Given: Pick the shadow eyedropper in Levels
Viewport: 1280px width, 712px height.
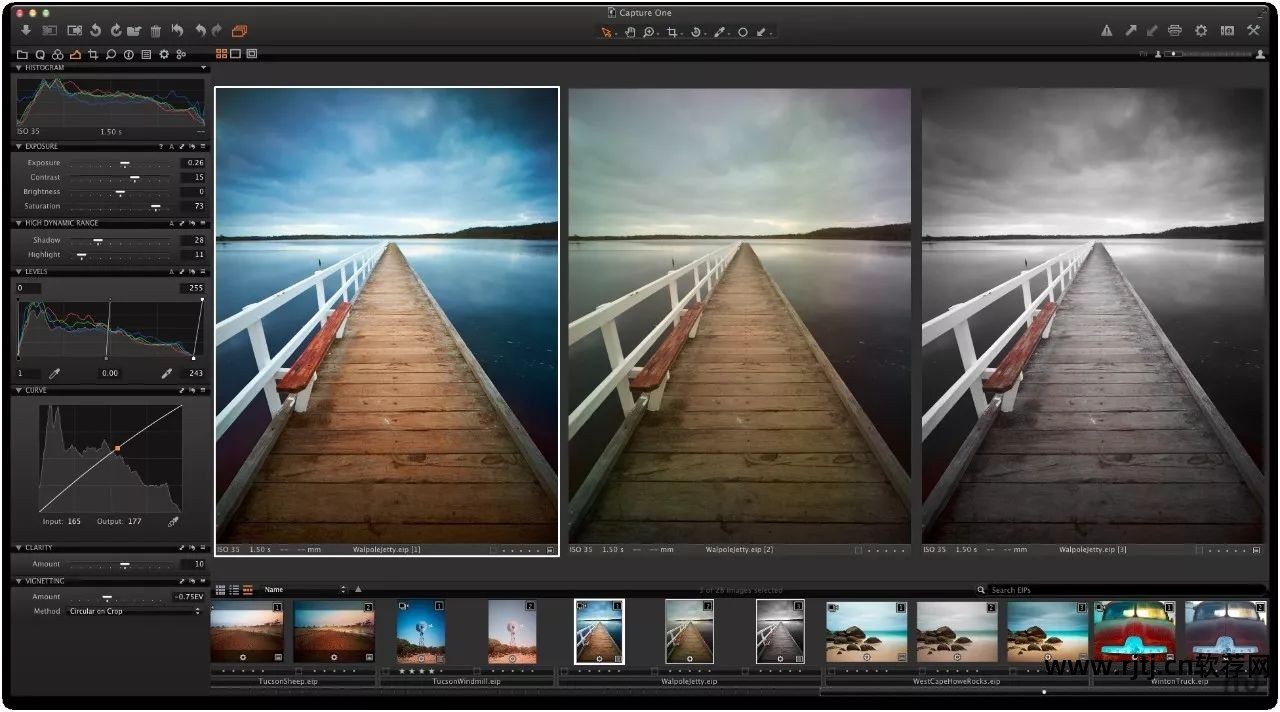Looking at the screenshot, I should pyautogui.click(x=55, y=373).
